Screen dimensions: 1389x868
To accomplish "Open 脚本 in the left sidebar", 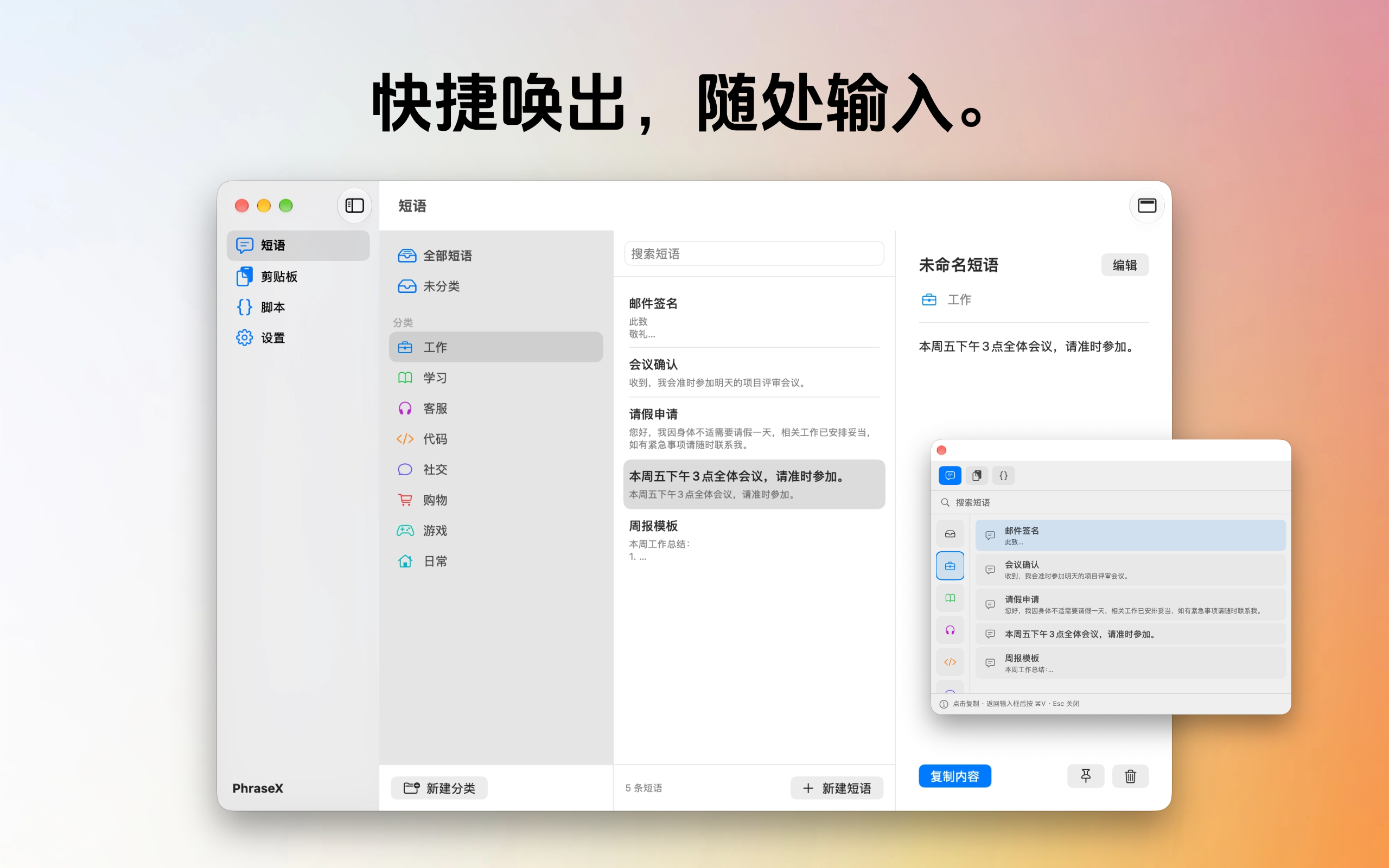I will tap(298, 307).
